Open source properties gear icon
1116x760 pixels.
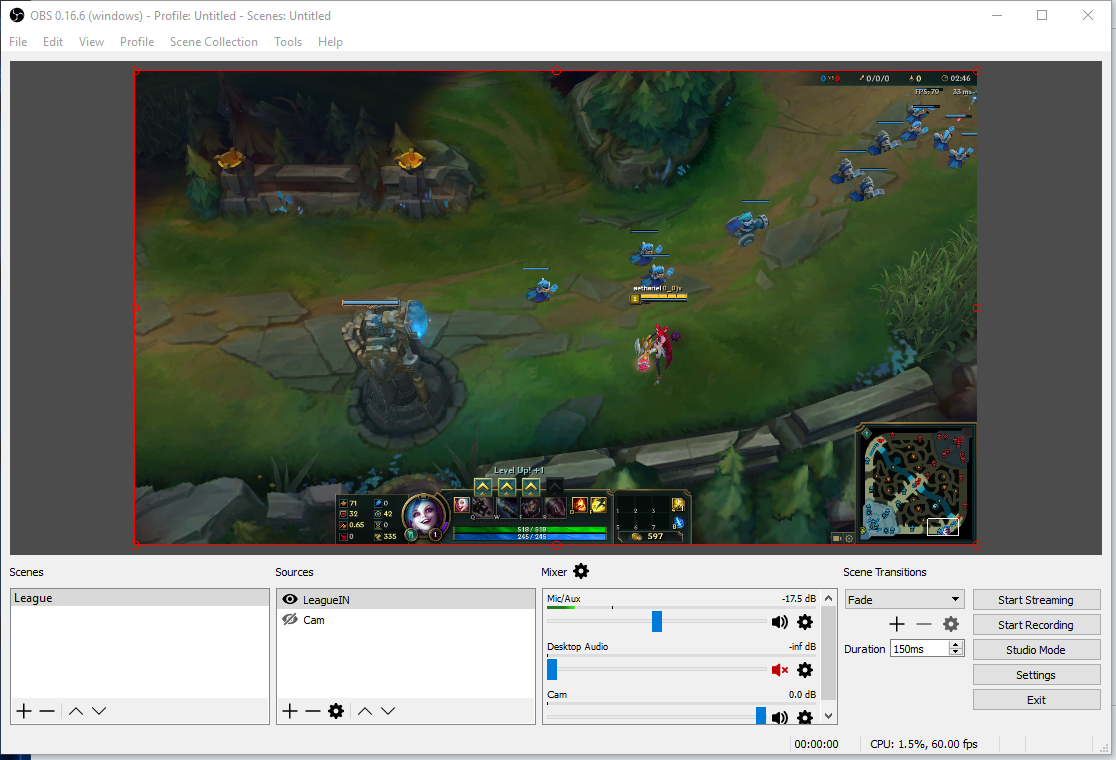click(x=336, y=711)
